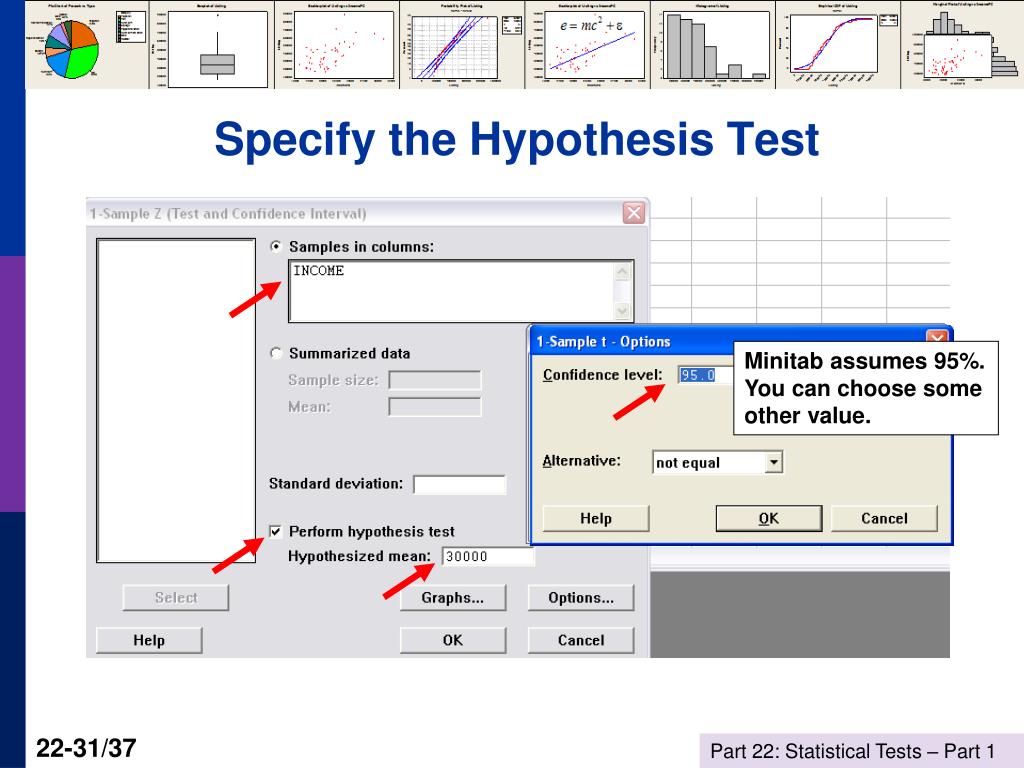Click the regression line e=mc² thumbnail

coord(588,44)
